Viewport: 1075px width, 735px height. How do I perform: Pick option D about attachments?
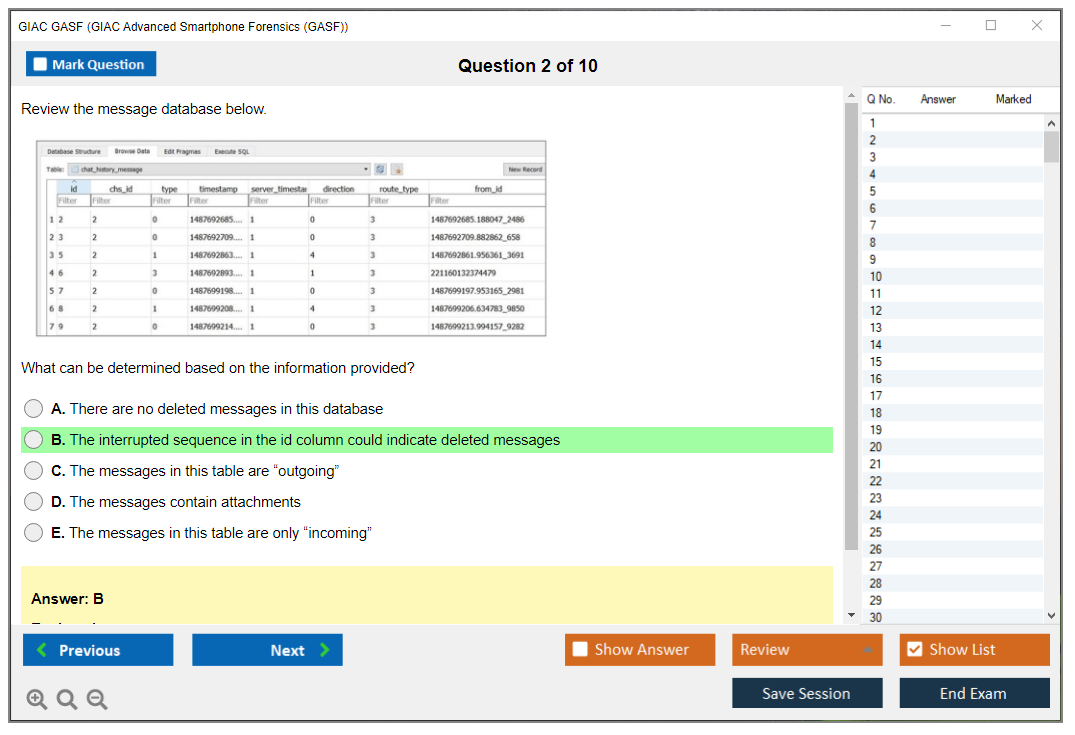(x=34, y=502)
